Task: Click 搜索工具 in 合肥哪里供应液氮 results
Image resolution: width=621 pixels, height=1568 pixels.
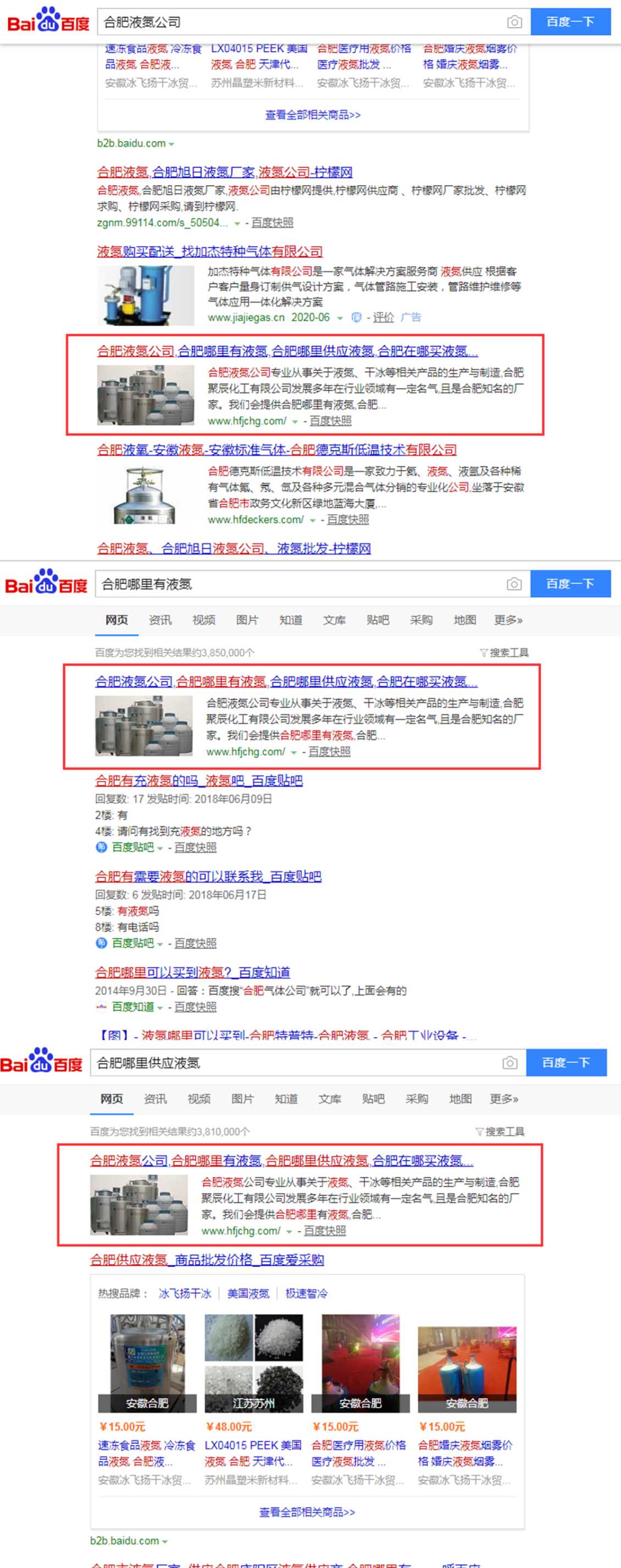Action: click(x=501, y=1131)
